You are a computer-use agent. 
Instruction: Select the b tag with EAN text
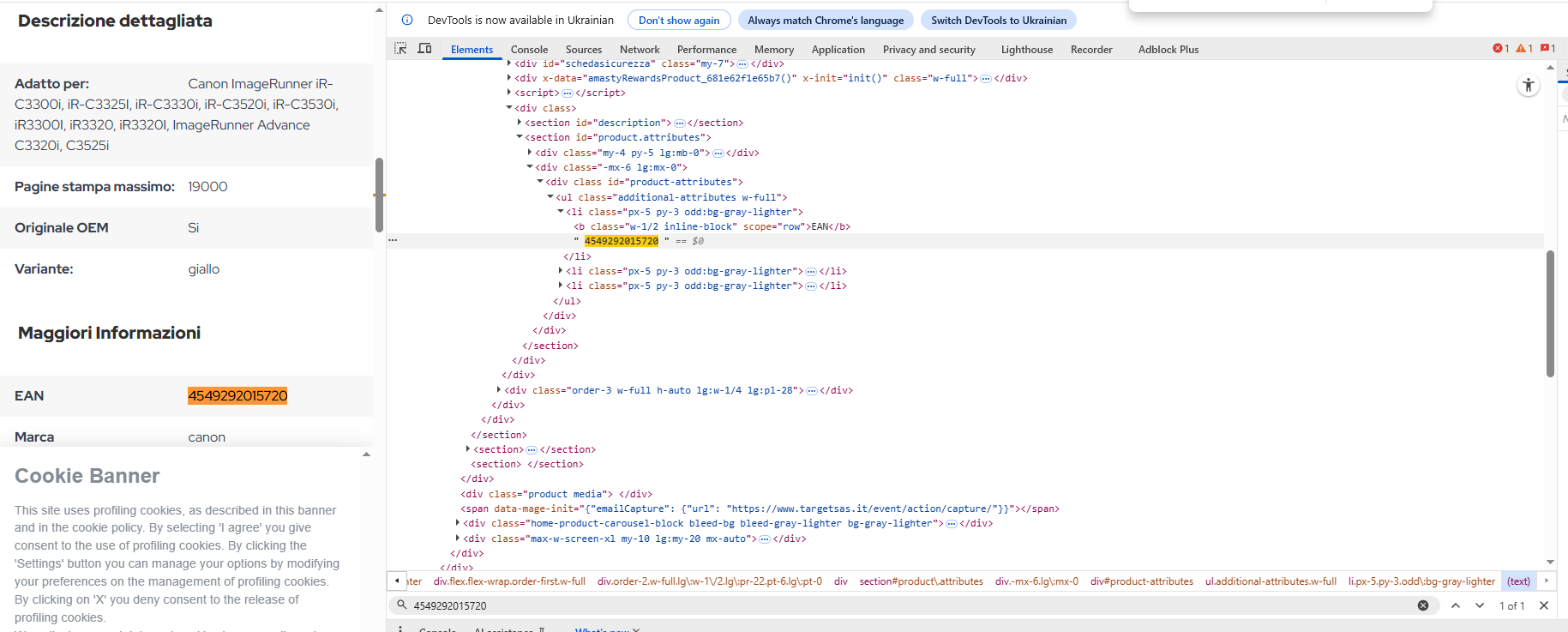point(712,226)
